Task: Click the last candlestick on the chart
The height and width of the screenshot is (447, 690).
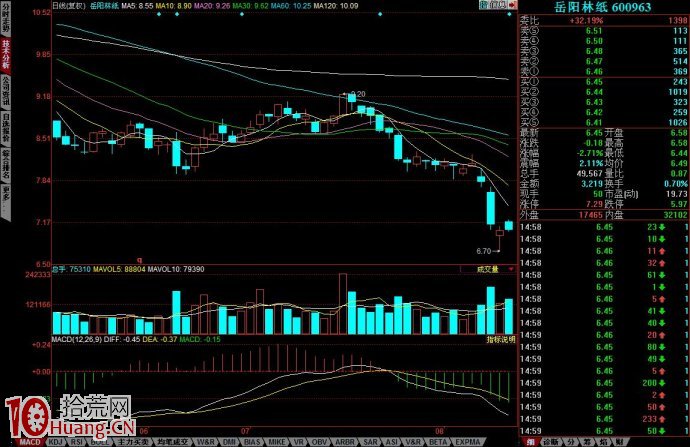Action: 509,225
